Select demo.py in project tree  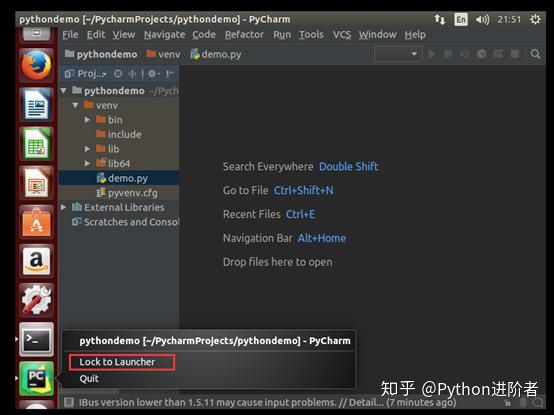click(119, 178)
